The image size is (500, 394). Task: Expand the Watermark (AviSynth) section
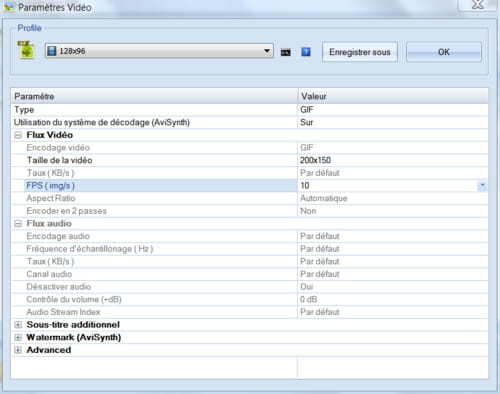click(x=18, y=337)
